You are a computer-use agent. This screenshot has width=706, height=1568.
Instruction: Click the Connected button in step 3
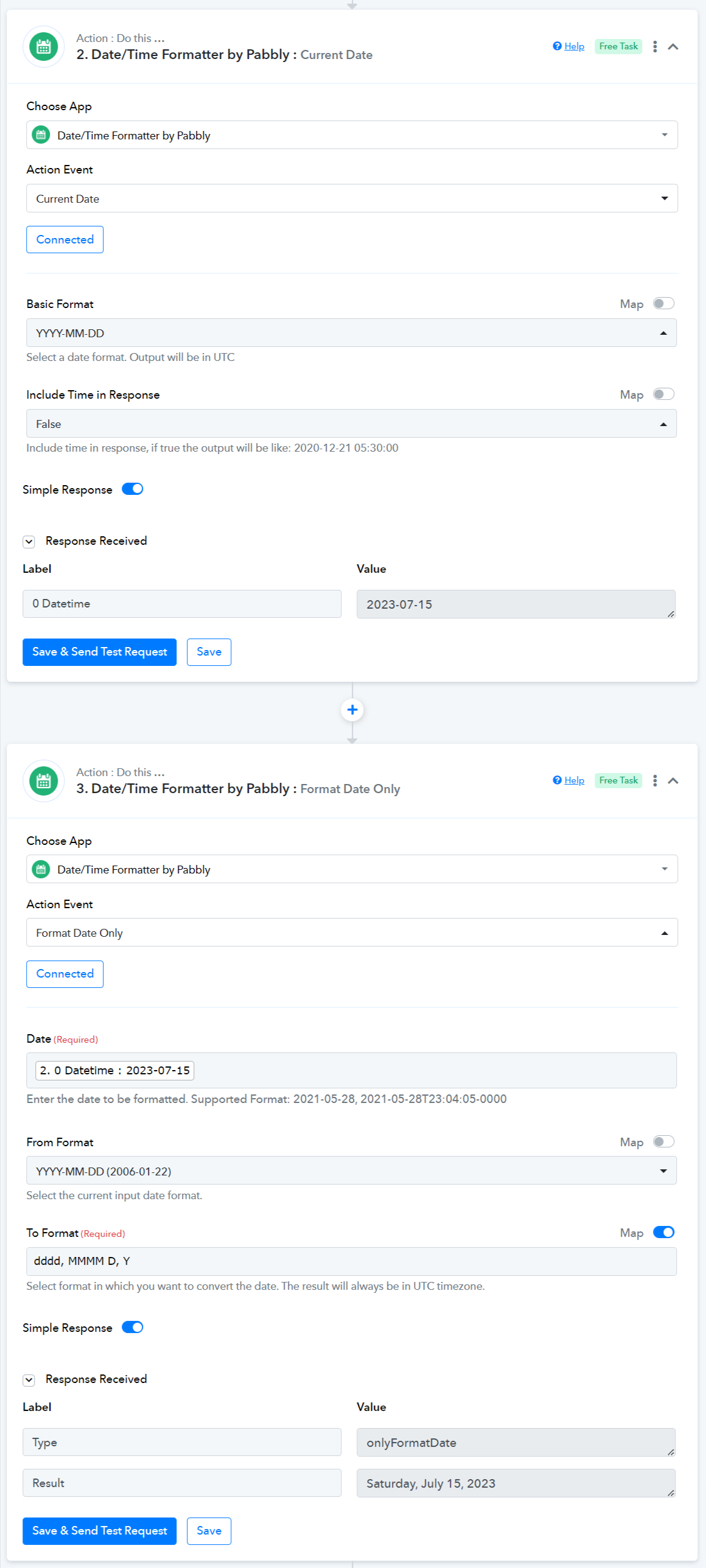point(65,974)
